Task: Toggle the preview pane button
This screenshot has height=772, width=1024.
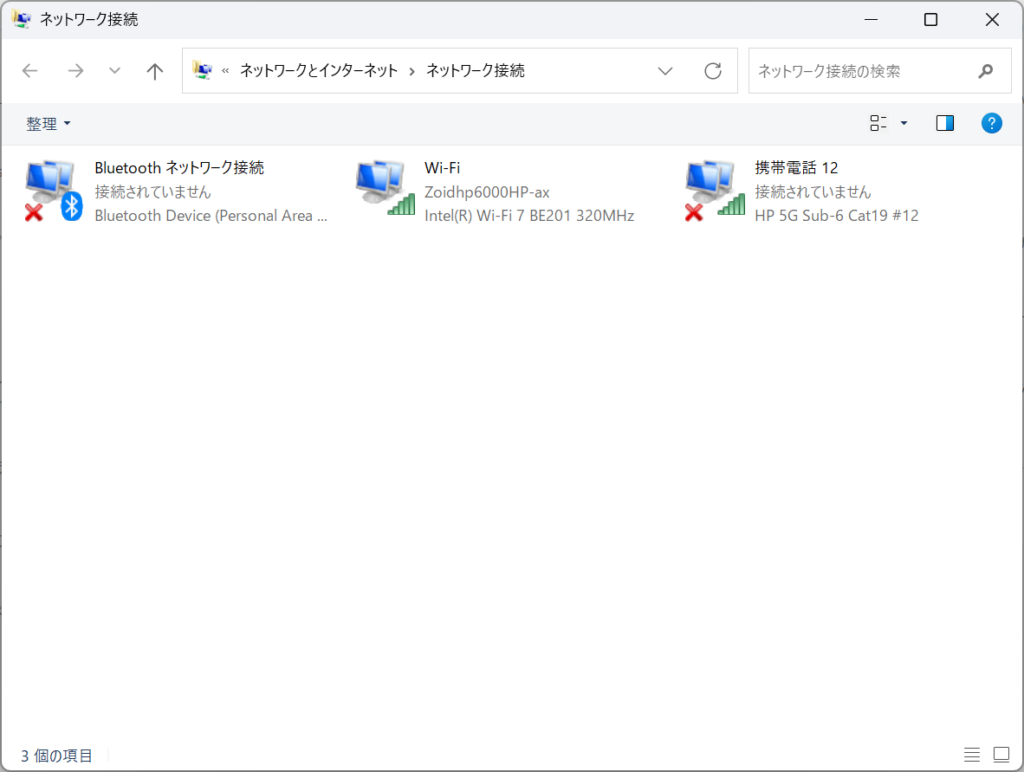Action: (945, 123)
